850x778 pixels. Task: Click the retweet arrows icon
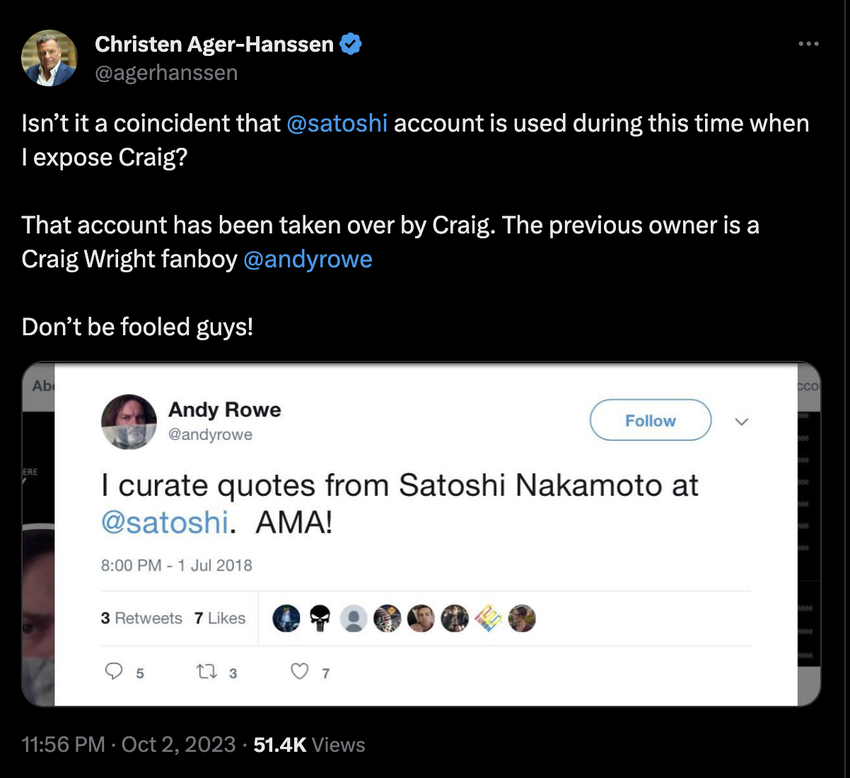[x=208, y=671]
